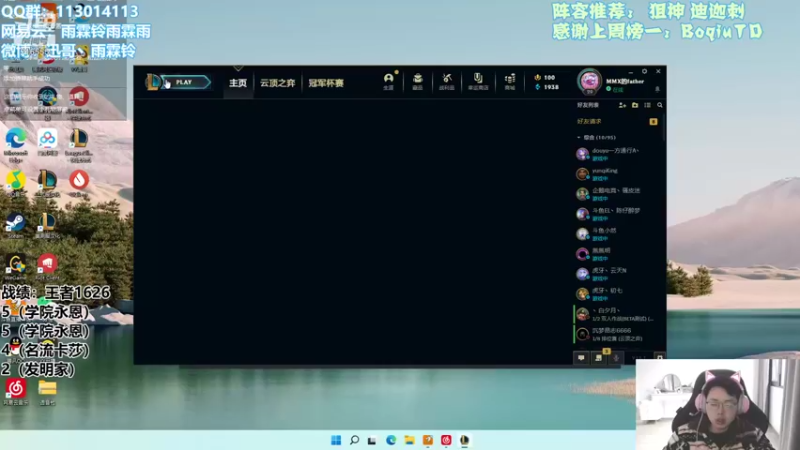This screenshot has width=800, height=450.
Task: Open League shortcut next to Steam
Action: coord(47,226)
